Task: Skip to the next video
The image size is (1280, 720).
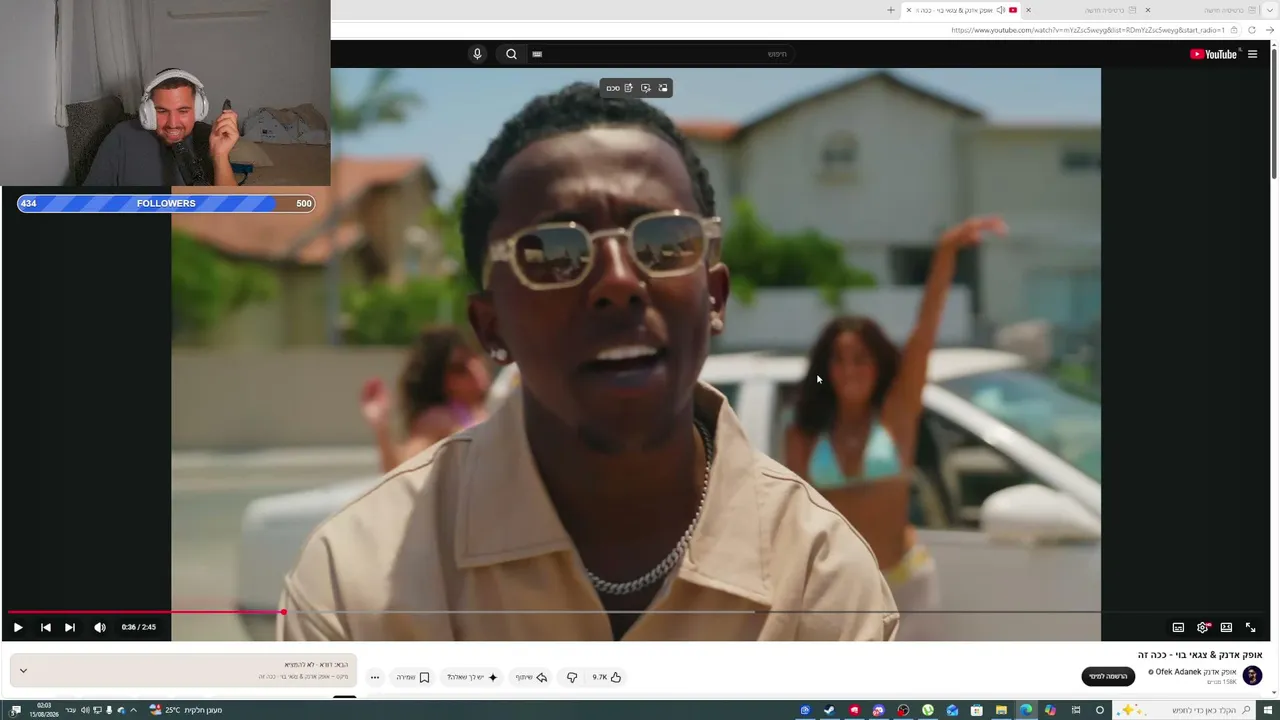Action: pos(70,627)
